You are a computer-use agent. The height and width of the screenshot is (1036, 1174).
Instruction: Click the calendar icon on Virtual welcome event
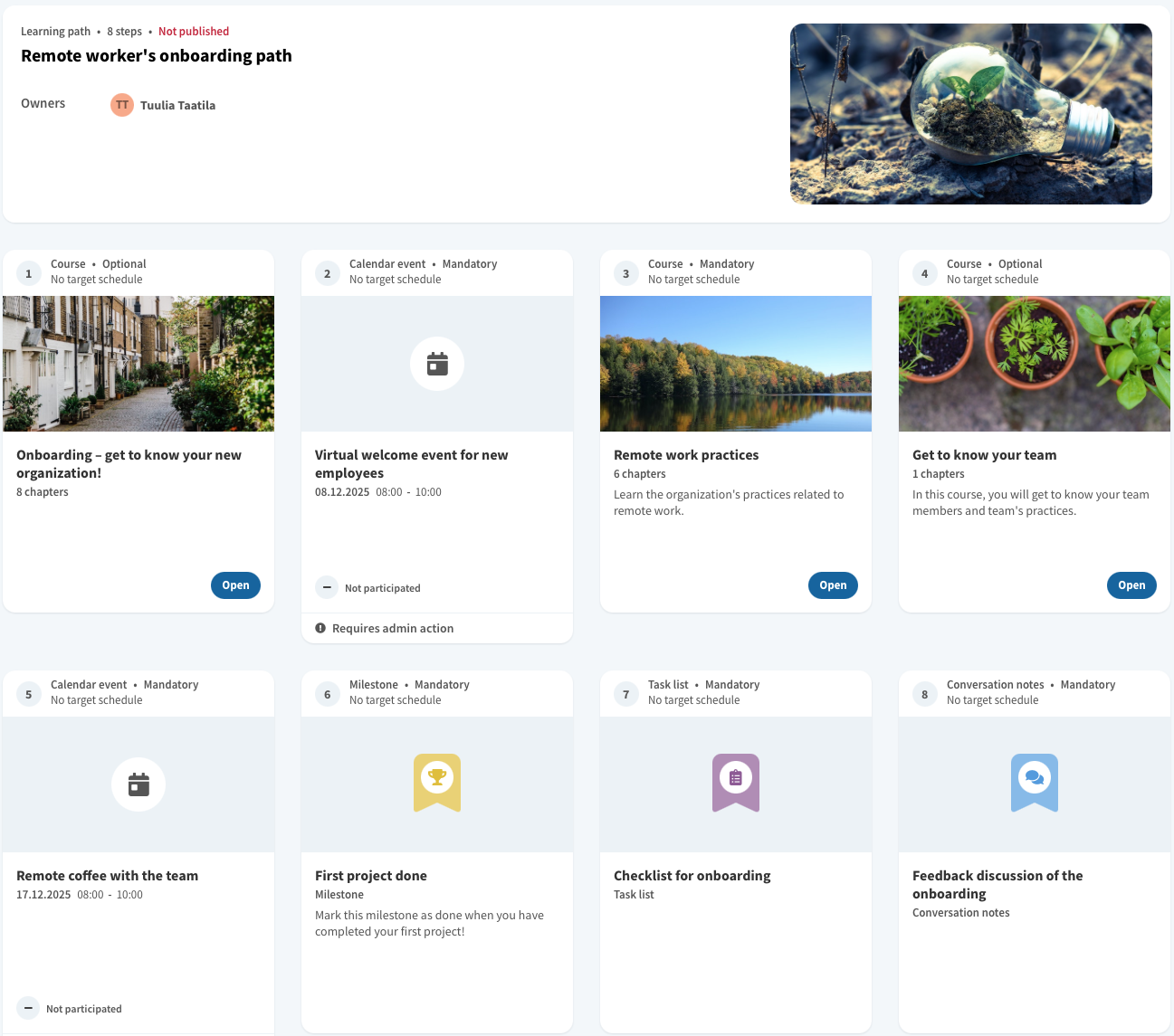(x=437, y=364)
